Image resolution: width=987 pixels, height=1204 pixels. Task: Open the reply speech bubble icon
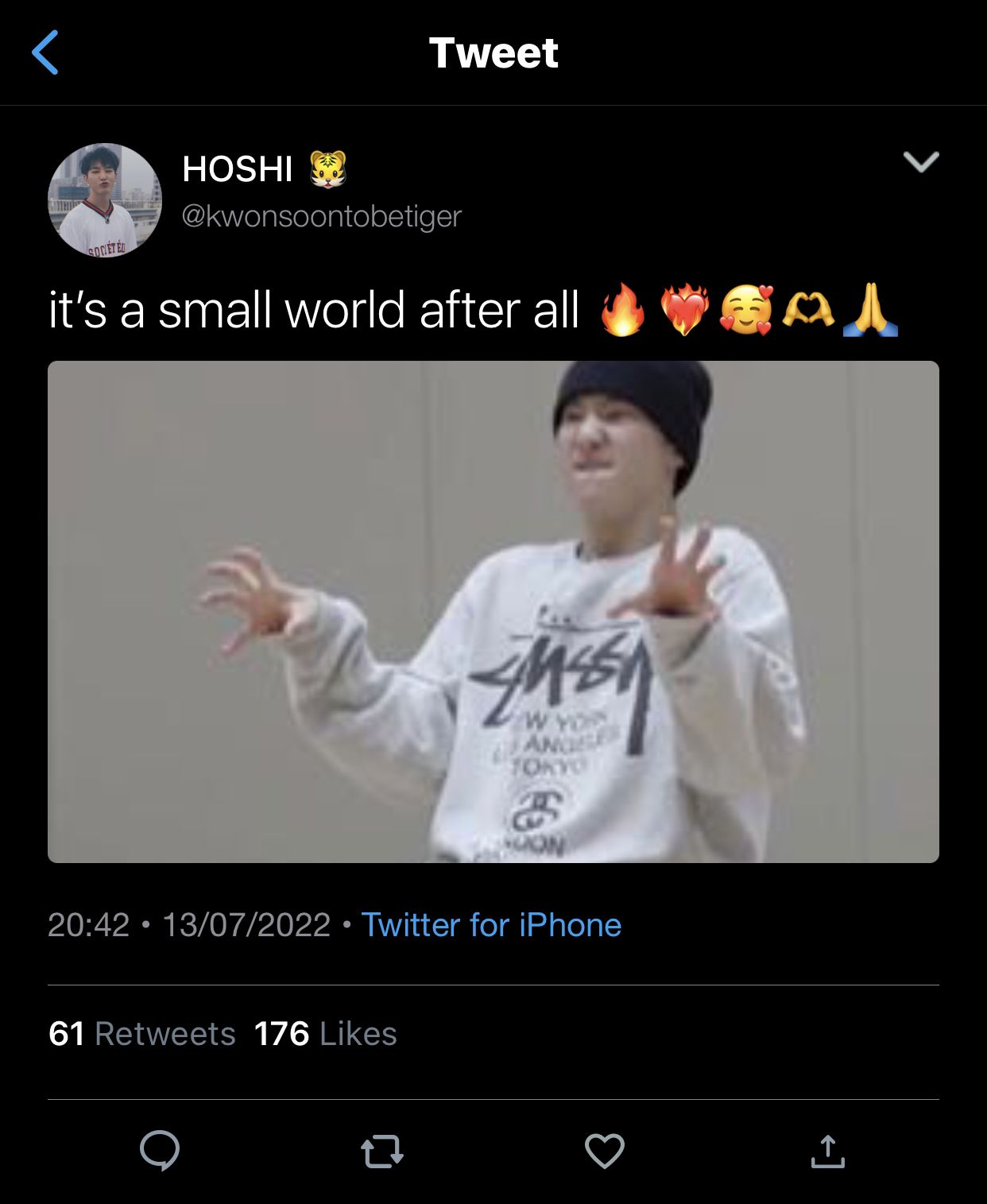click(x=160, y=1150)
